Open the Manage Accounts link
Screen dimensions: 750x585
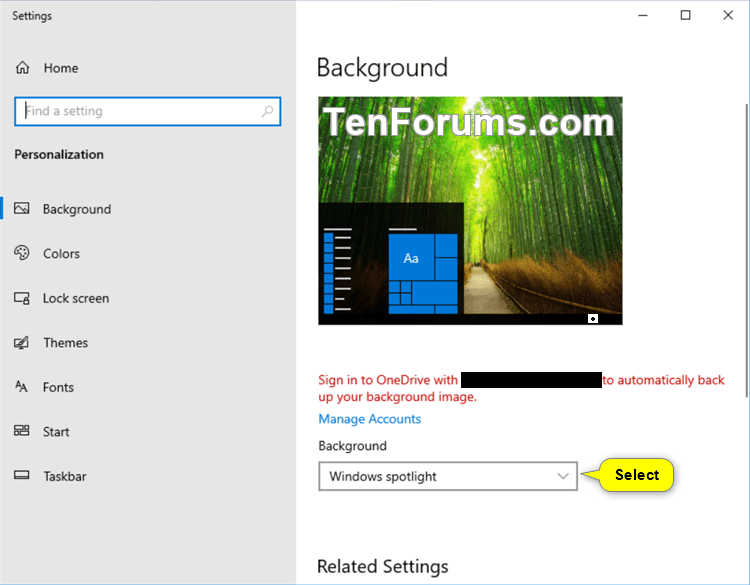[370, 419]
